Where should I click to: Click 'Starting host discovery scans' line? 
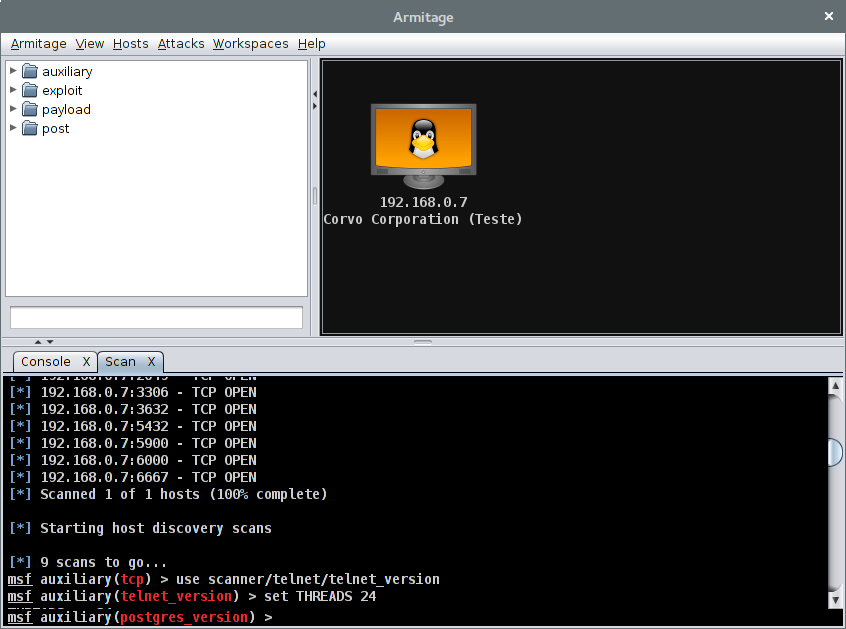[x=140, y=528]
